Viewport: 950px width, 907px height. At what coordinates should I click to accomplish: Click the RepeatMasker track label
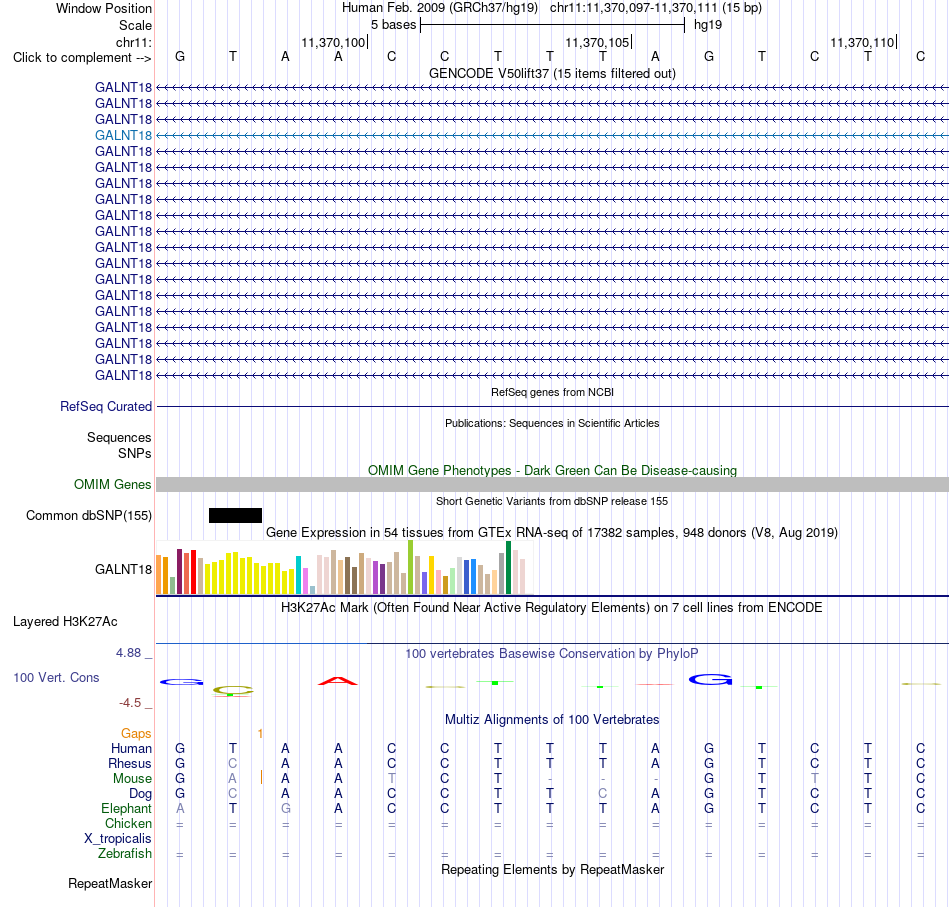110,883
